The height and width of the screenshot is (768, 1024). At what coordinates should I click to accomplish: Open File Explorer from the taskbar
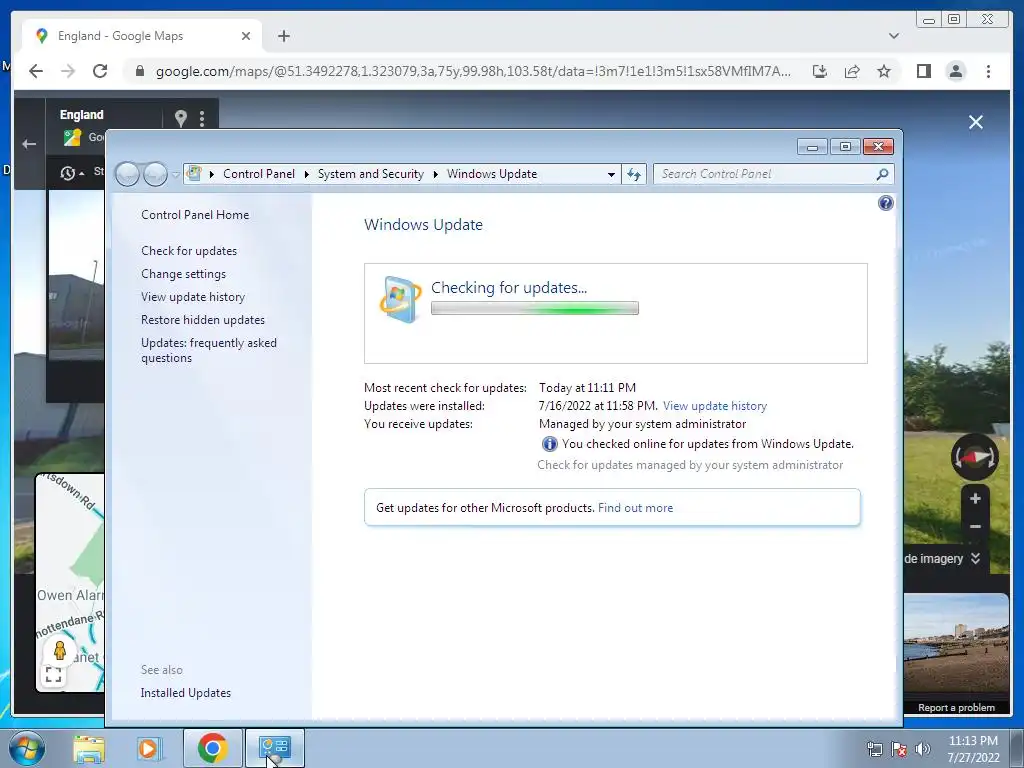point(89,748)
